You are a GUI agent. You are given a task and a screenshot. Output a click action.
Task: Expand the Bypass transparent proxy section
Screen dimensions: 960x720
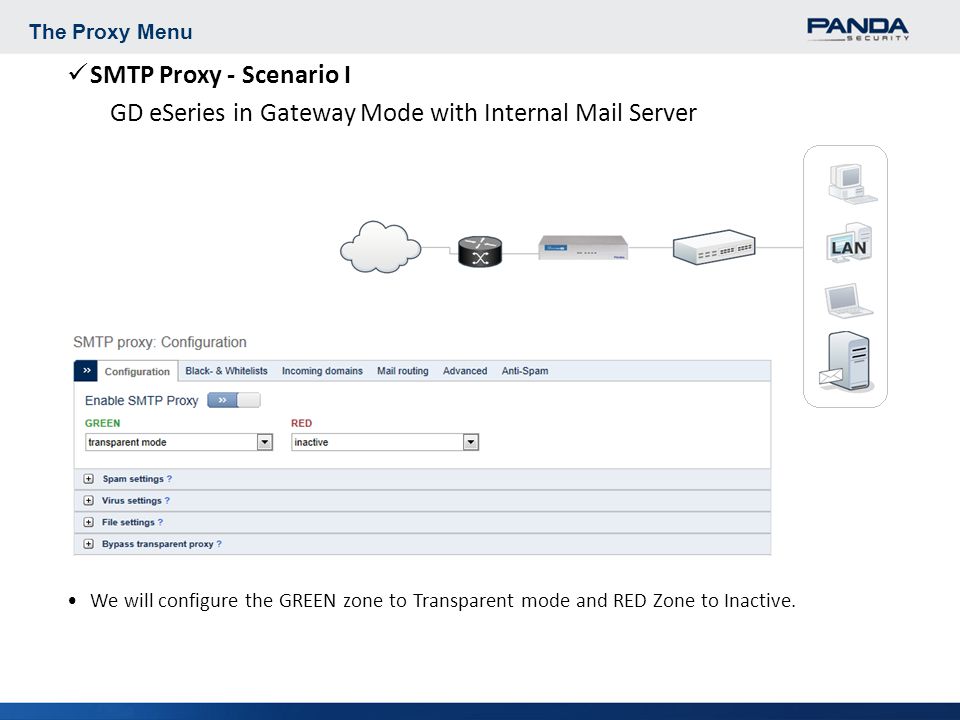[x=88, y=544]
